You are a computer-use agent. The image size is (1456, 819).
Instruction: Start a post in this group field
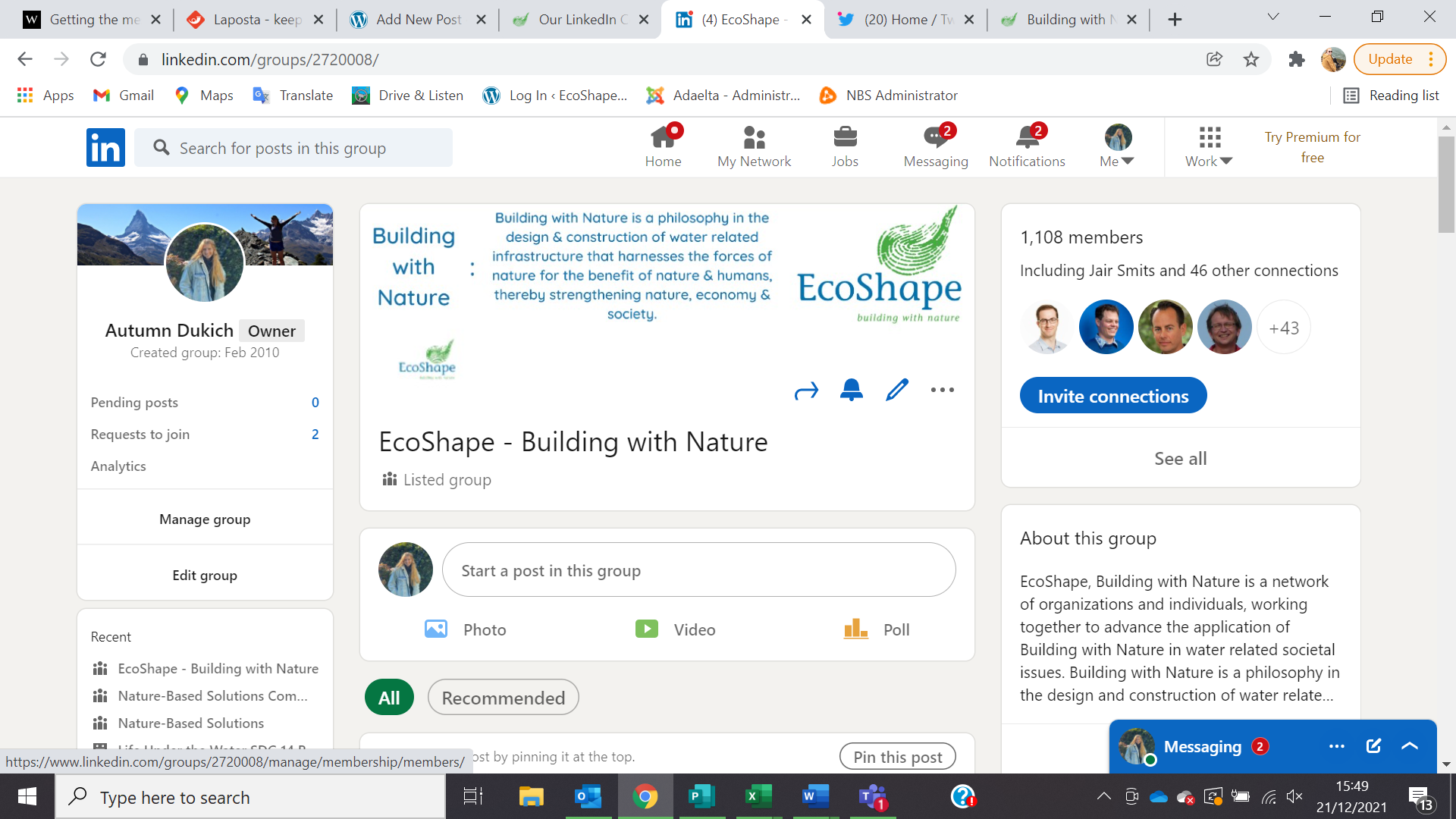698,570
